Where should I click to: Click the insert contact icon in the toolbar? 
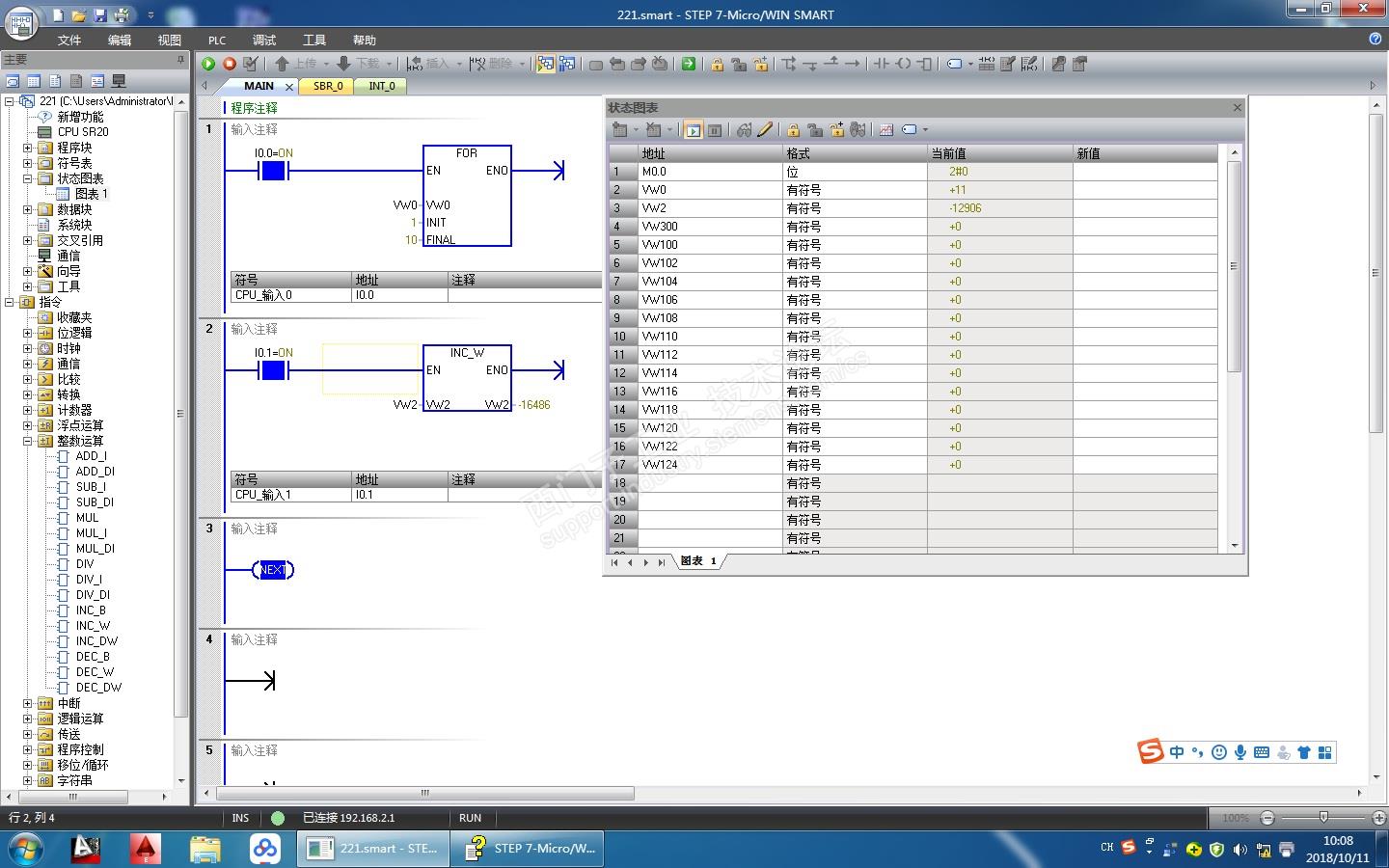[881, 64]
